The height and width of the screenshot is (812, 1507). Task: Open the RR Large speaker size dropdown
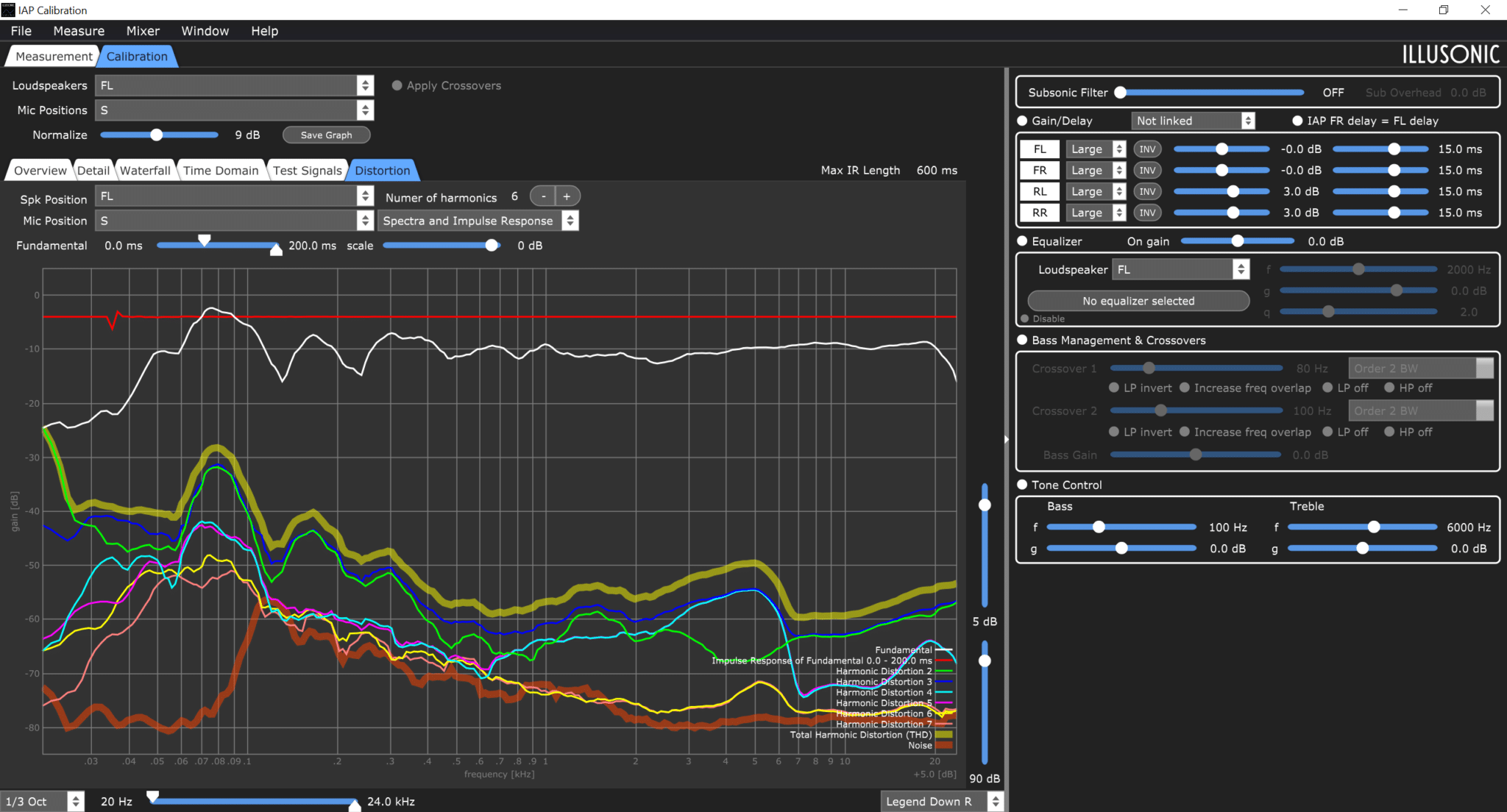click(1096, 213)
